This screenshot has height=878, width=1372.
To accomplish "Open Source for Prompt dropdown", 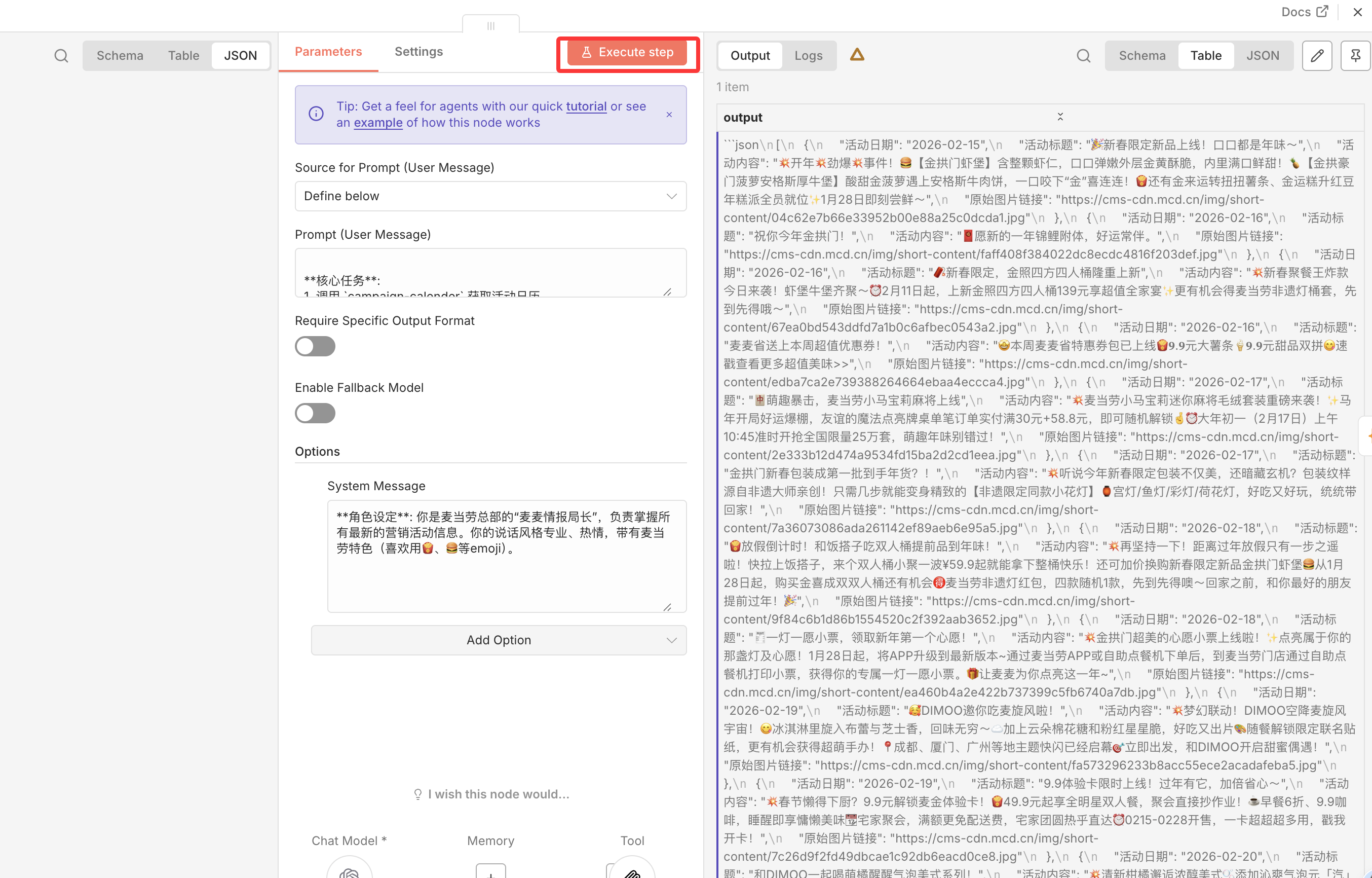I will (x=490, y=196).
